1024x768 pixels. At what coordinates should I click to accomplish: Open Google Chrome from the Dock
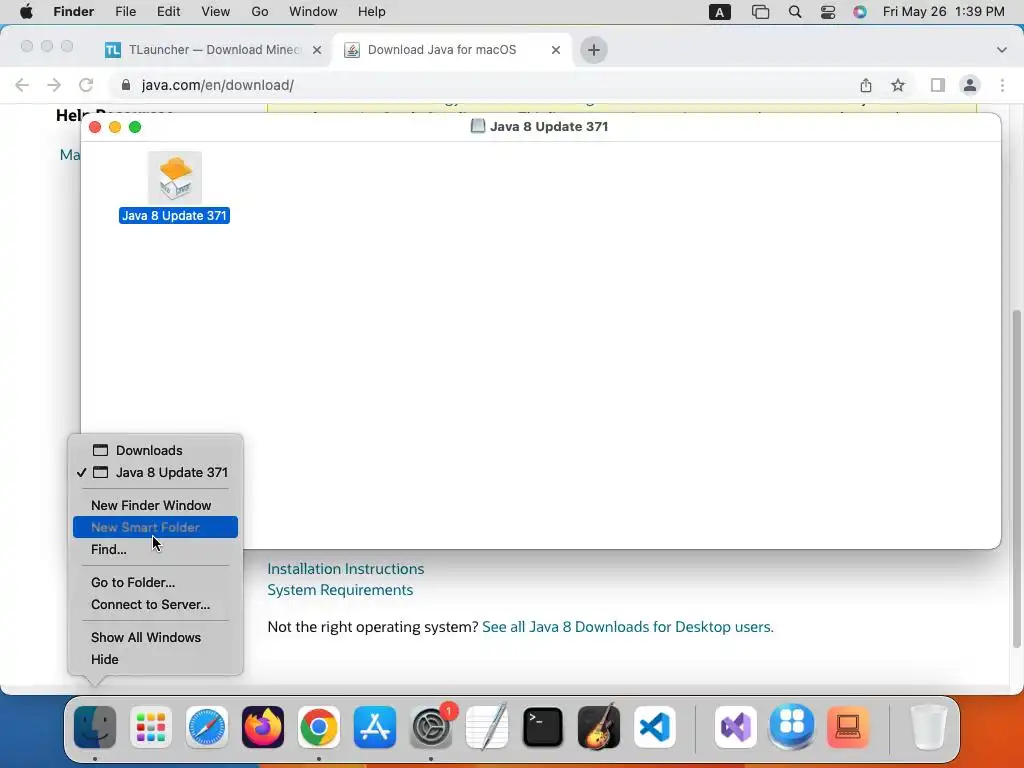[x=319, y=727]
